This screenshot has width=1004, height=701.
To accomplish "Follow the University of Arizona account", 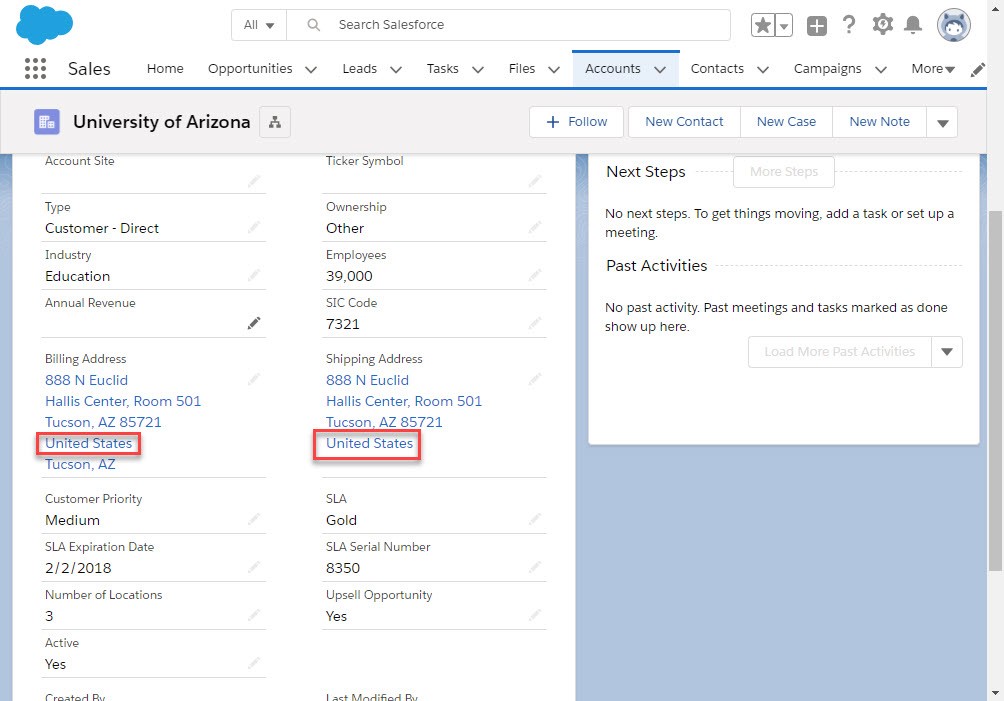I will click(576, 122).
